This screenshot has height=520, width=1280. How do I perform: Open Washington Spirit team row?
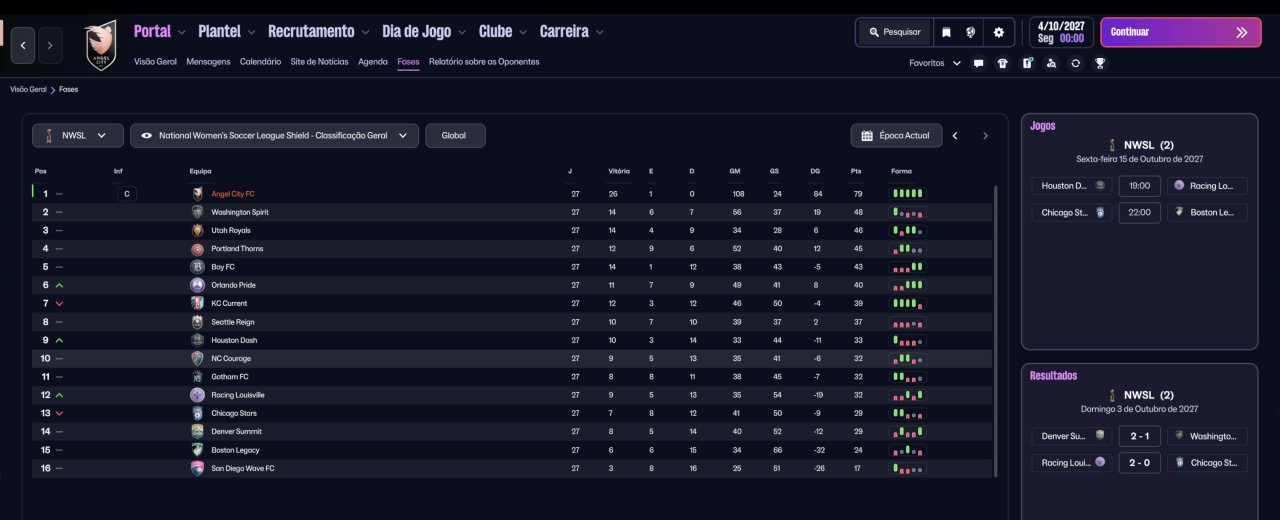[x=514, y=212]
